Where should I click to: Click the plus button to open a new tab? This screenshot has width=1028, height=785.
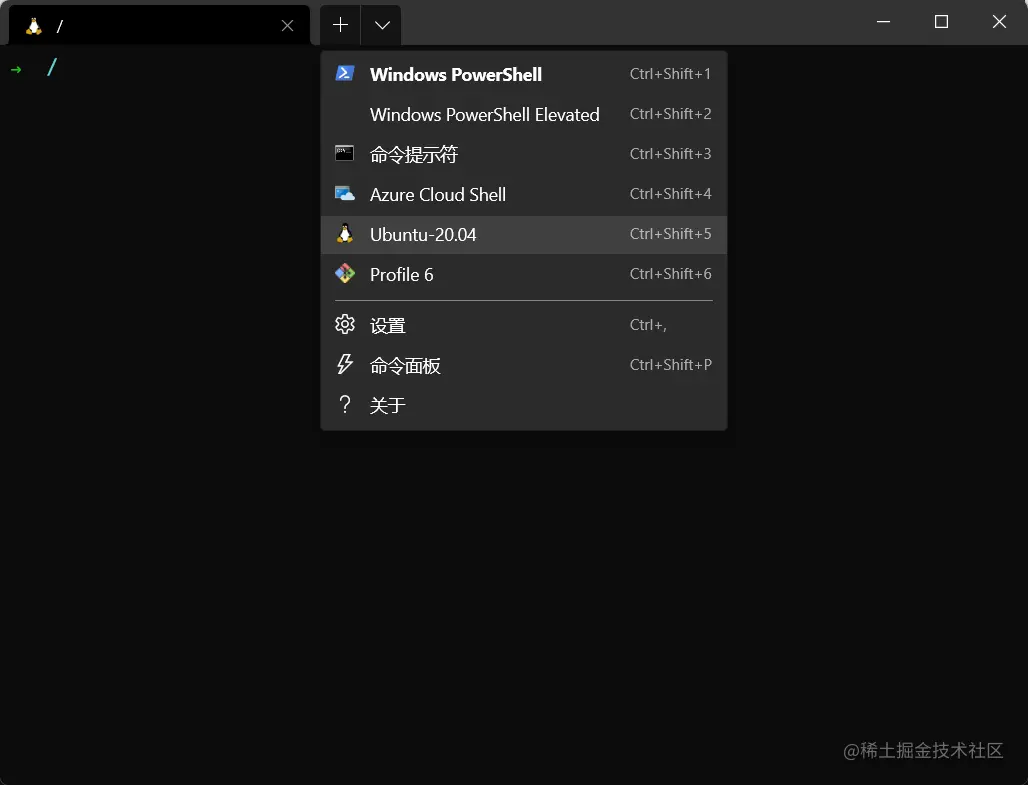point(341,24)
